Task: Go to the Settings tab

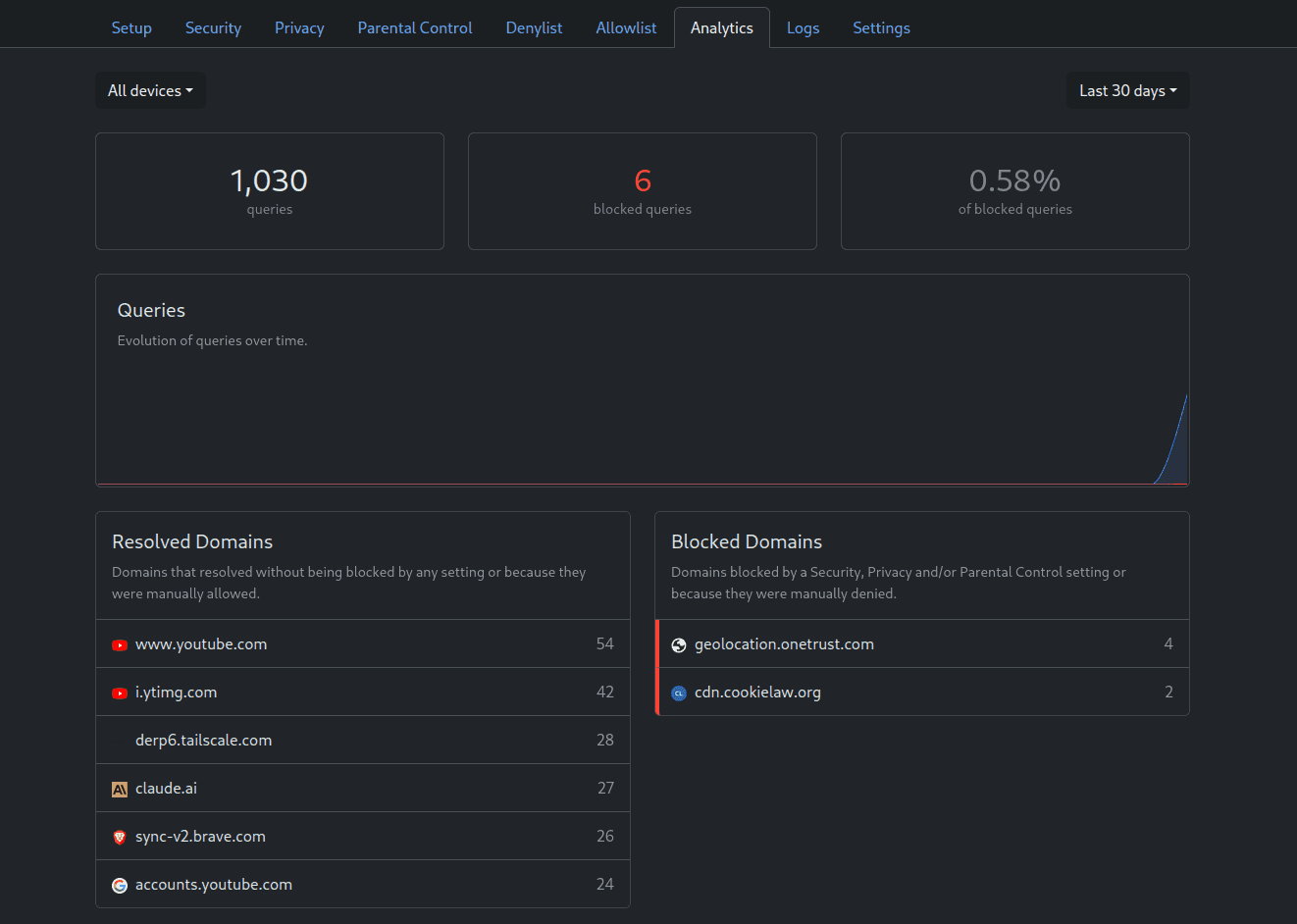Action: tap(881, 27)
